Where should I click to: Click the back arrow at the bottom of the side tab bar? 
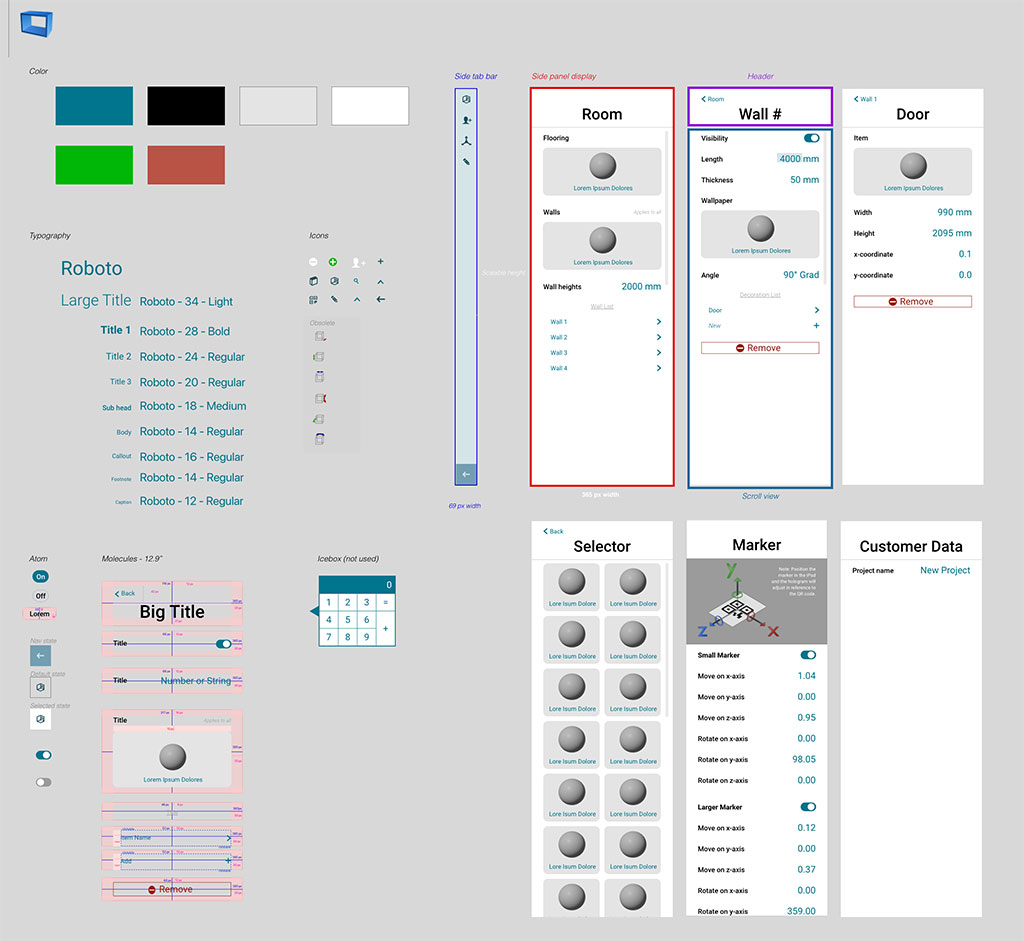(465, 474)
